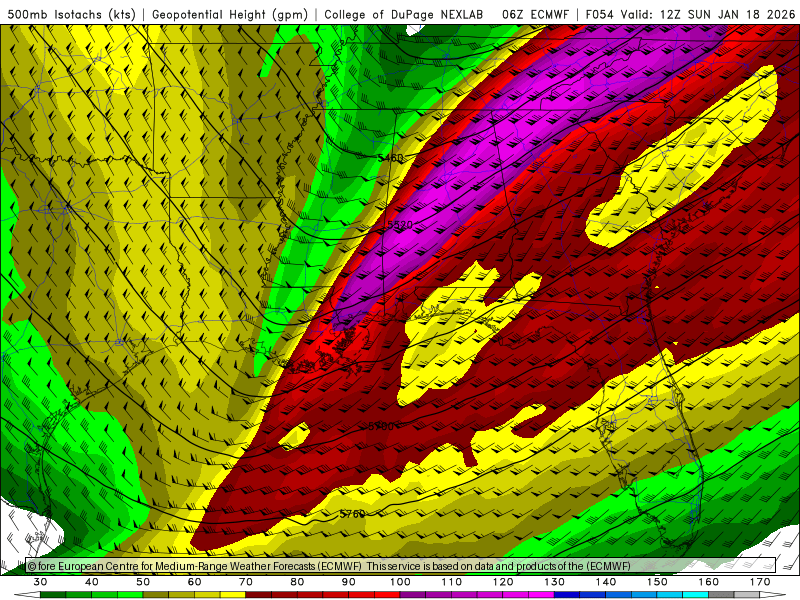800x600 pixels.
Task: Pick the bright magenta swatch in the color bar
Action: point(541,595)
